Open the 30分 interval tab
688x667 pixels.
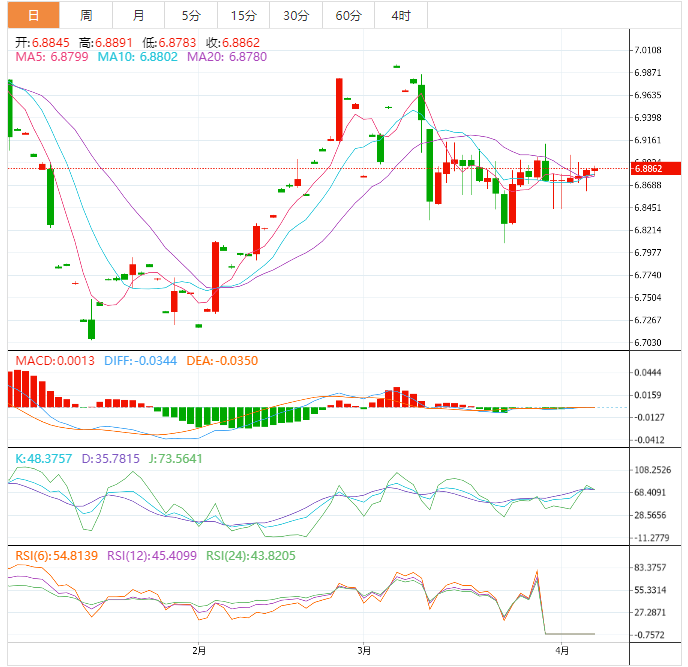click(296, 15)
